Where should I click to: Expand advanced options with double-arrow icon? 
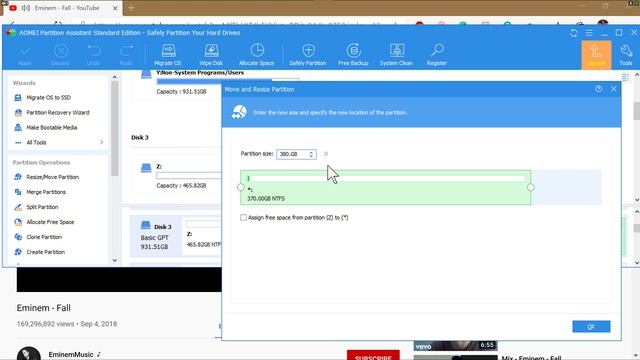click(326, 154)
